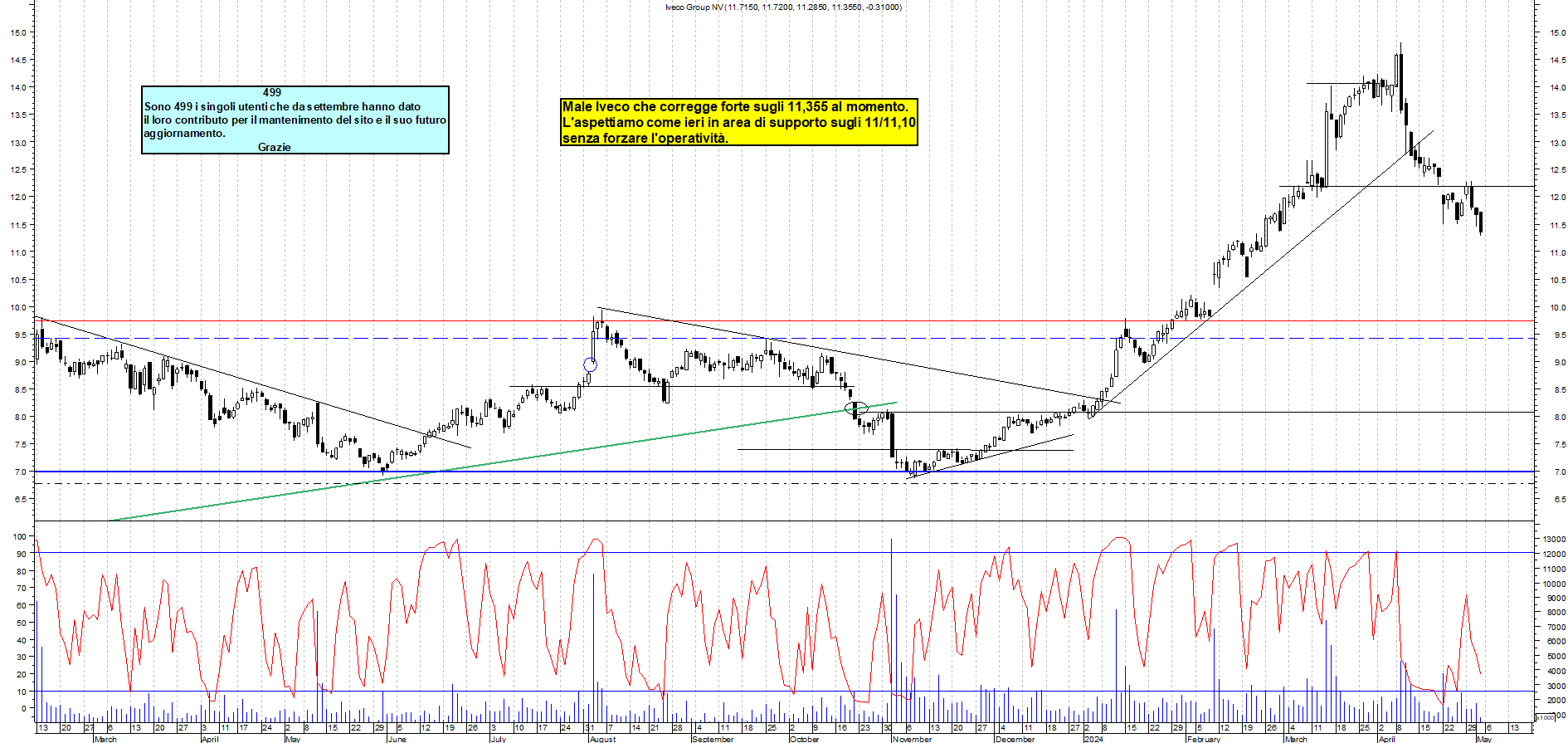Click 10.0 on the right price axis
The image size is (1568, 743).
click(x=1557, y=307)
